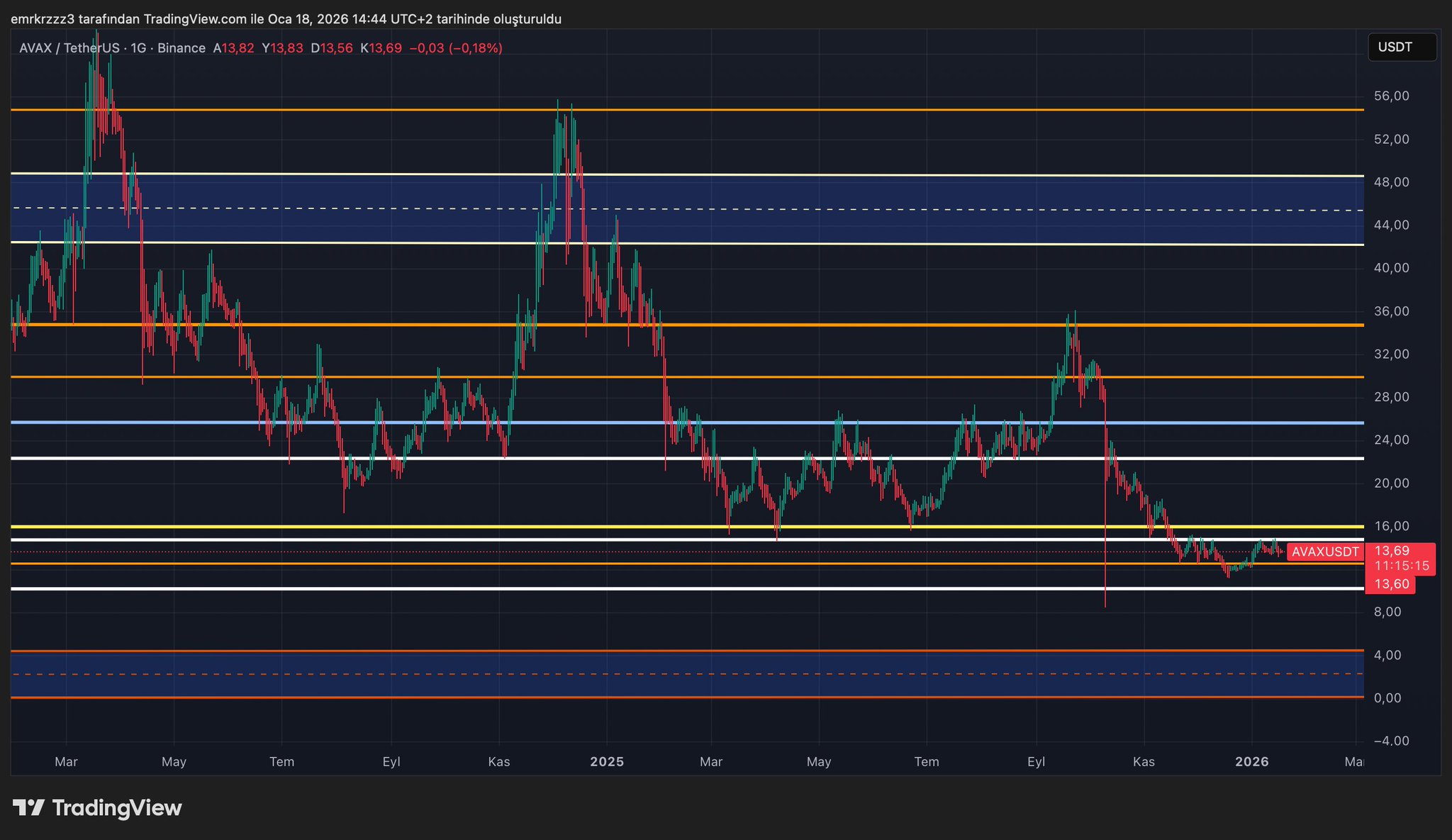
Task: Click the 2025 label on time axis
Action: pos(607,762)
